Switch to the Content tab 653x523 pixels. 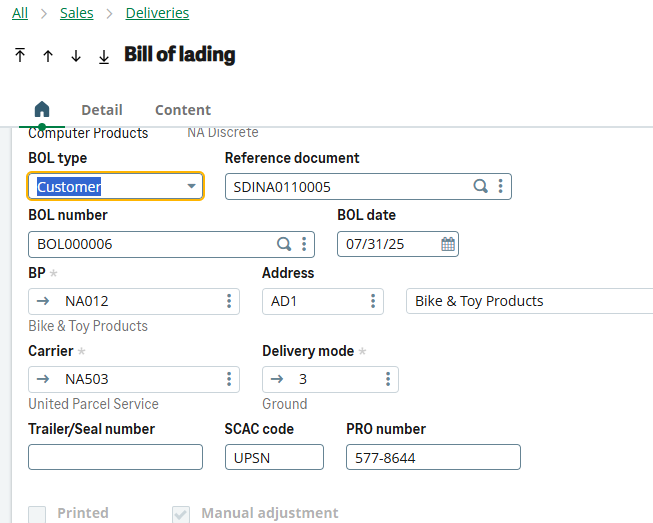pos(183,110)
